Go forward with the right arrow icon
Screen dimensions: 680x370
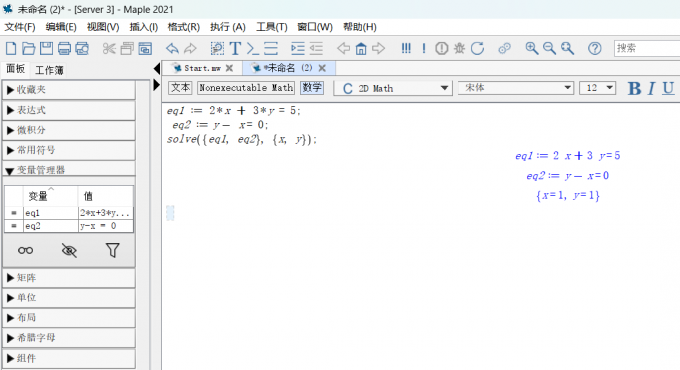pos(379,48)
